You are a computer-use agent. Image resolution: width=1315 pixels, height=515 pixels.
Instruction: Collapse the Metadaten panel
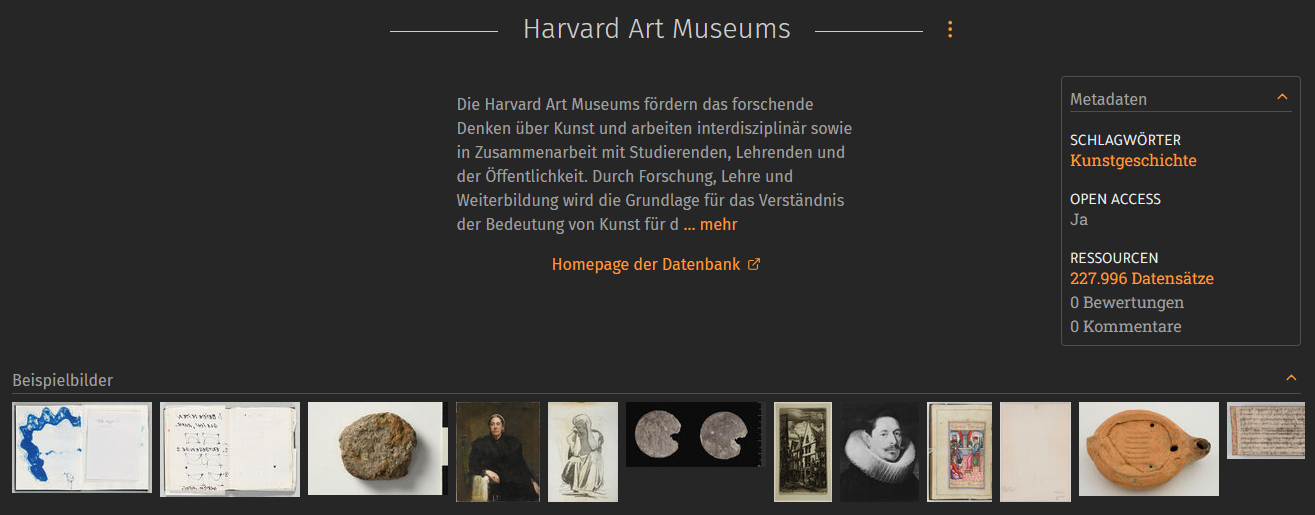point(1282,98)
